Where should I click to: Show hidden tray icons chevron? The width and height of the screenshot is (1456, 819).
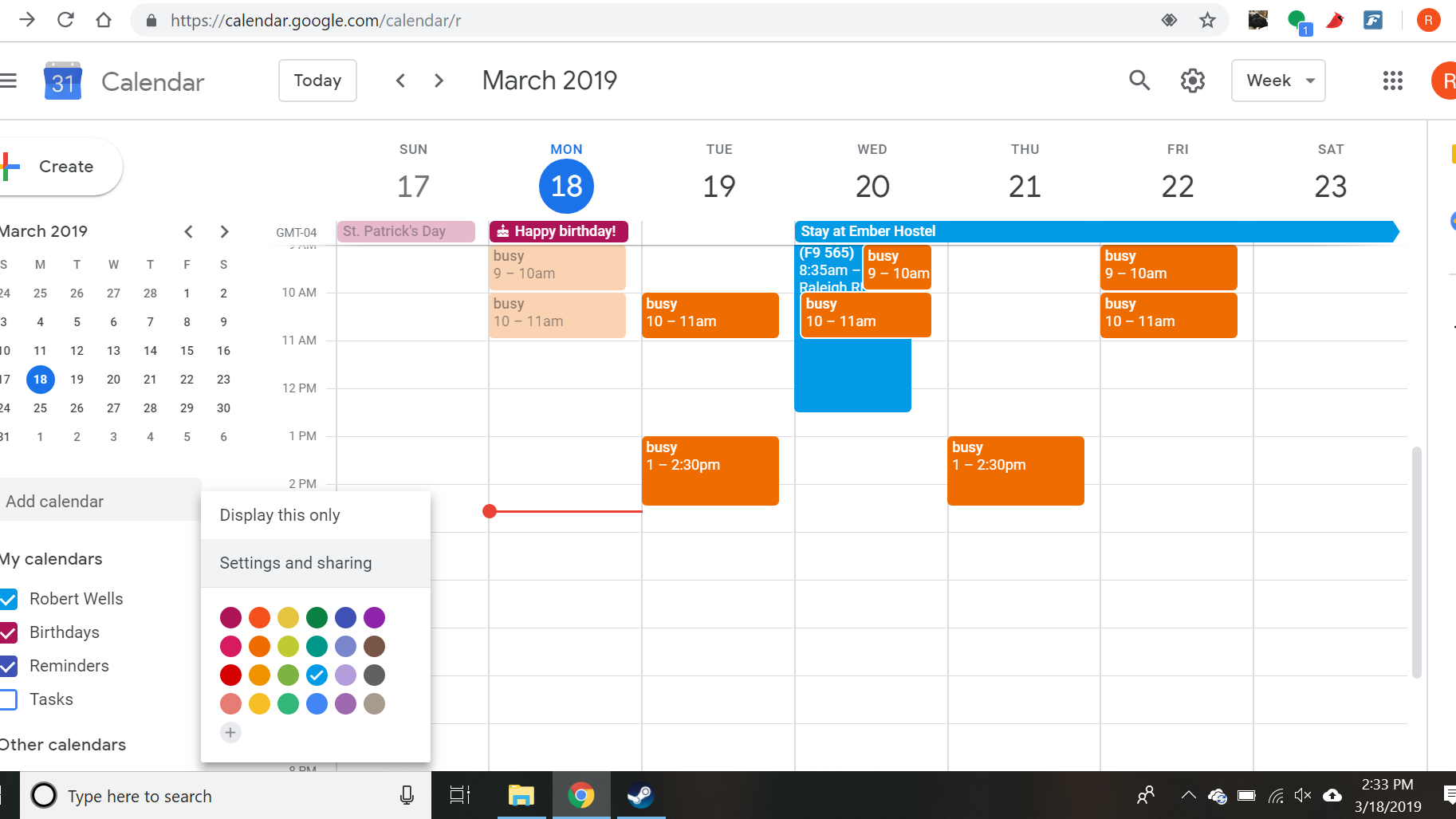click(x=1188, y=795)
